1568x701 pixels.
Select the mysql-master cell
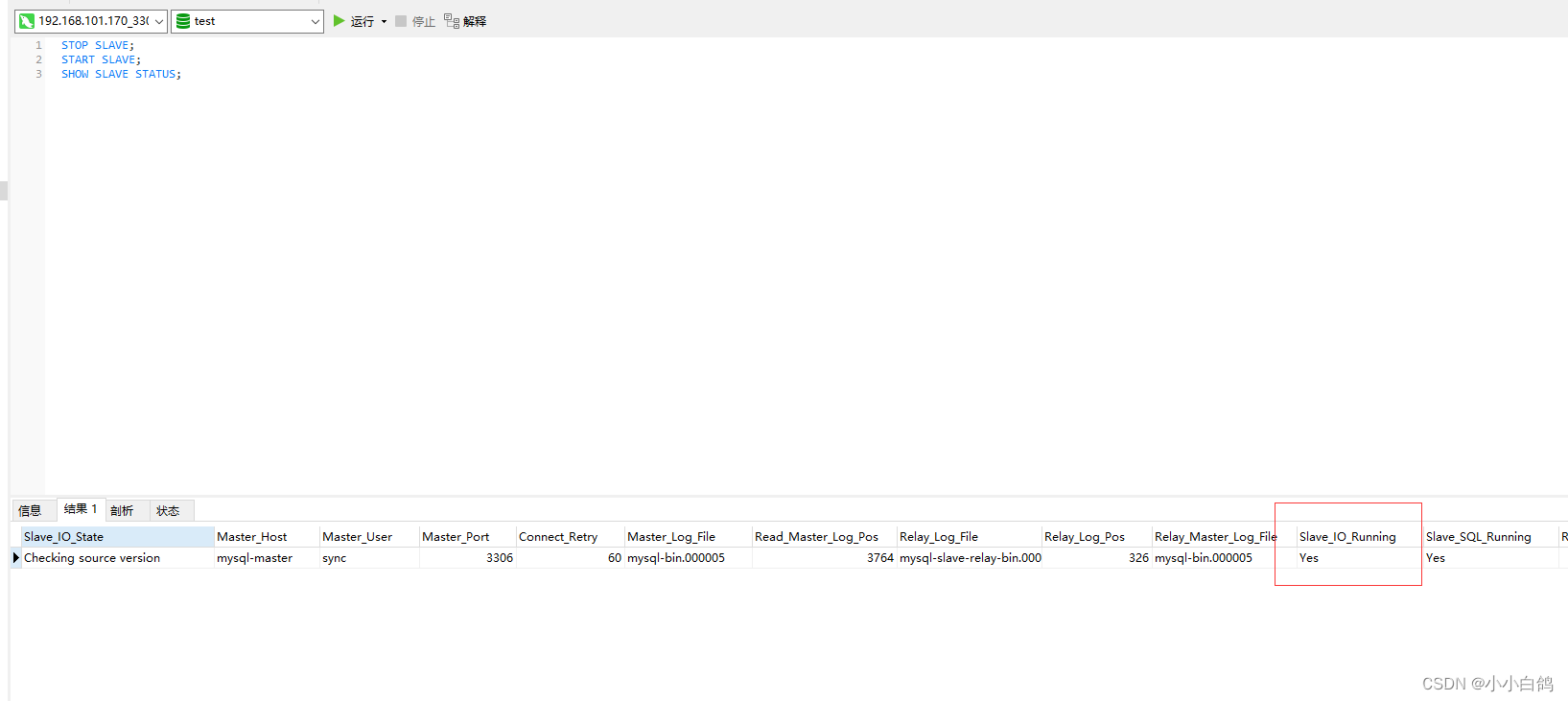point(267,558)
